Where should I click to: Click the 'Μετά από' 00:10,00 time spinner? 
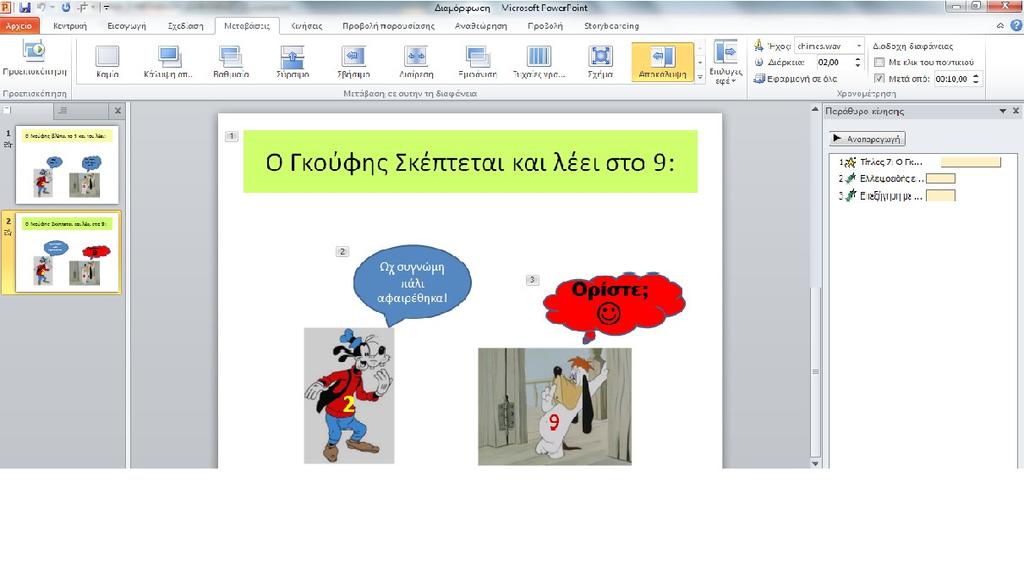coord(976,78)
